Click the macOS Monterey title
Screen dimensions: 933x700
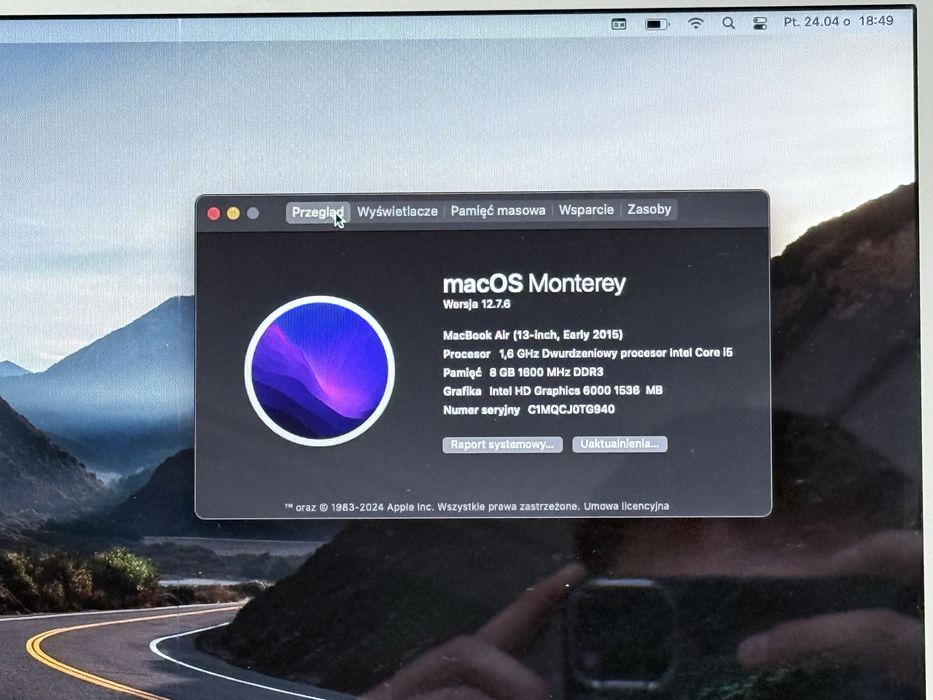click(x=534, y=283)
